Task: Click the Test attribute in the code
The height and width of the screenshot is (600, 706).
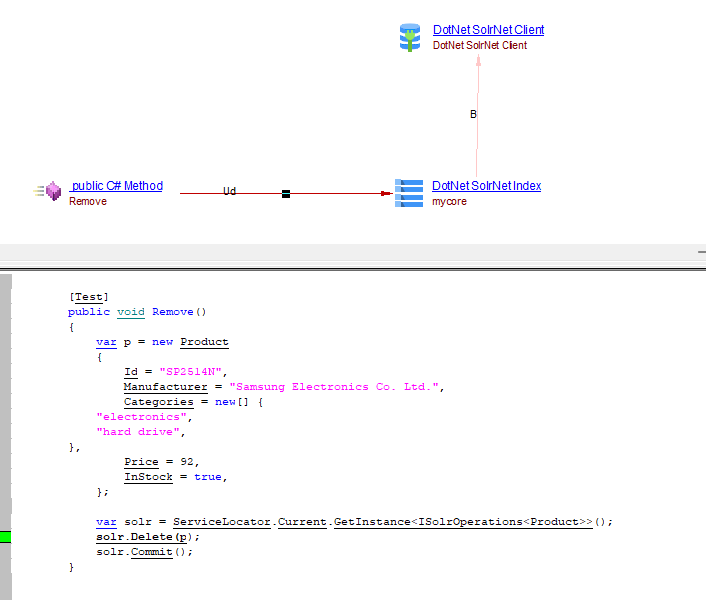Action: pyautogui.click(x=89, y=297)
